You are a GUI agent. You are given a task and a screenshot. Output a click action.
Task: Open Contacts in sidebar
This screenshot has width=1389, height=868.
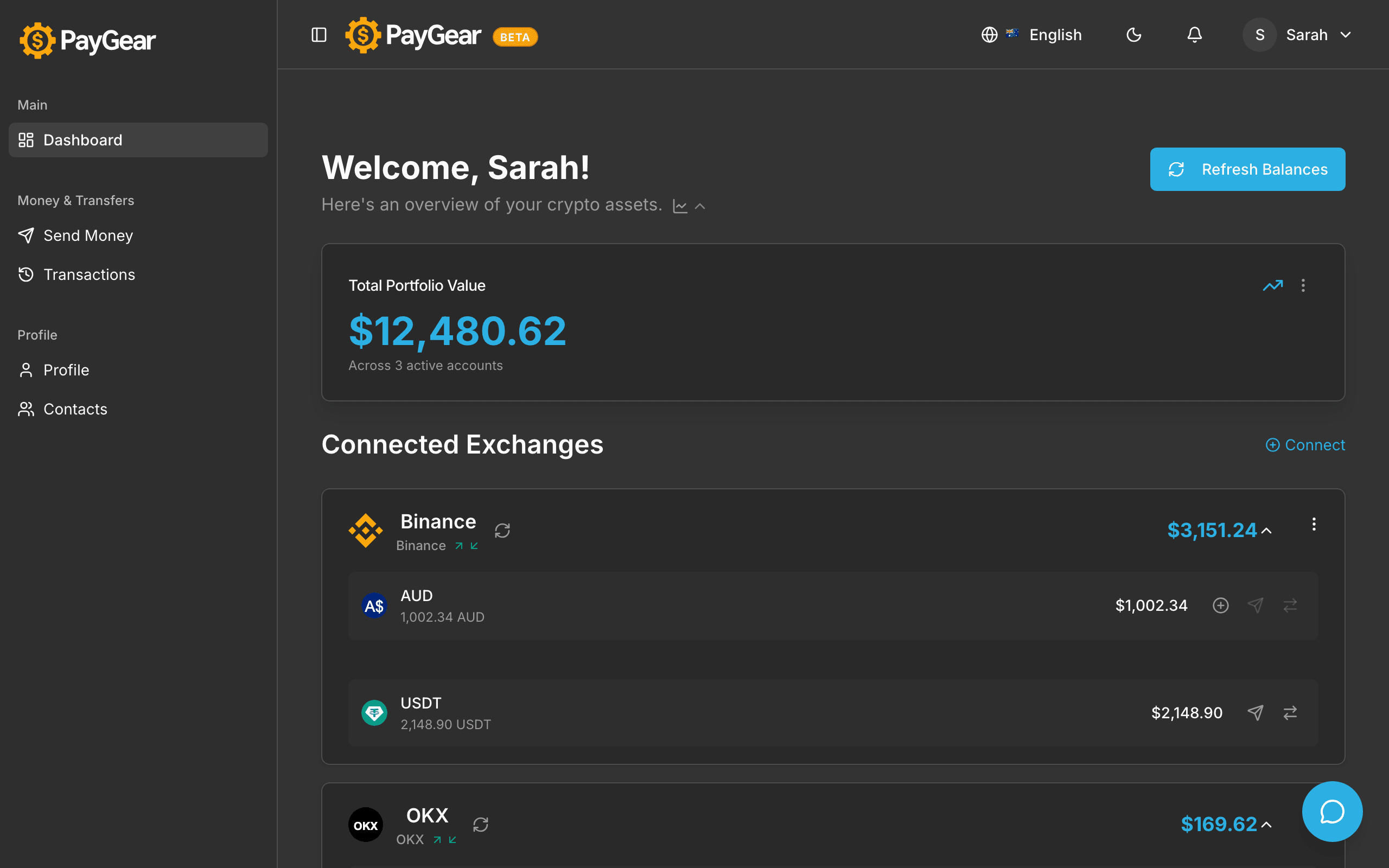138,409
